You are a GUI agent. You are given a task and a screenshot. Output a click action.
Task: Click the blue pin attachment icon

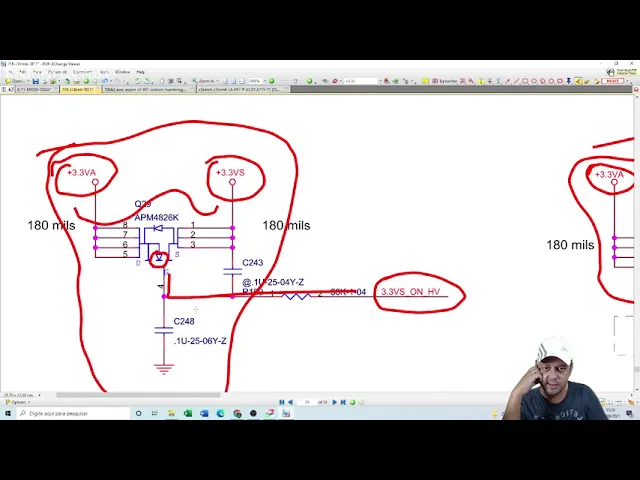[x=569, y=81]
